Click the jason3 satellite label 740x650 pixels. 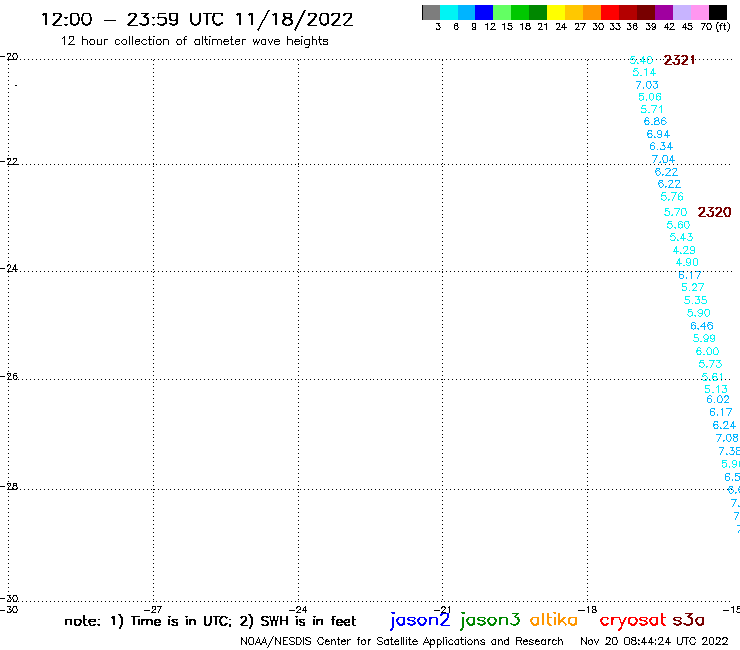click(x=490, y=621)
